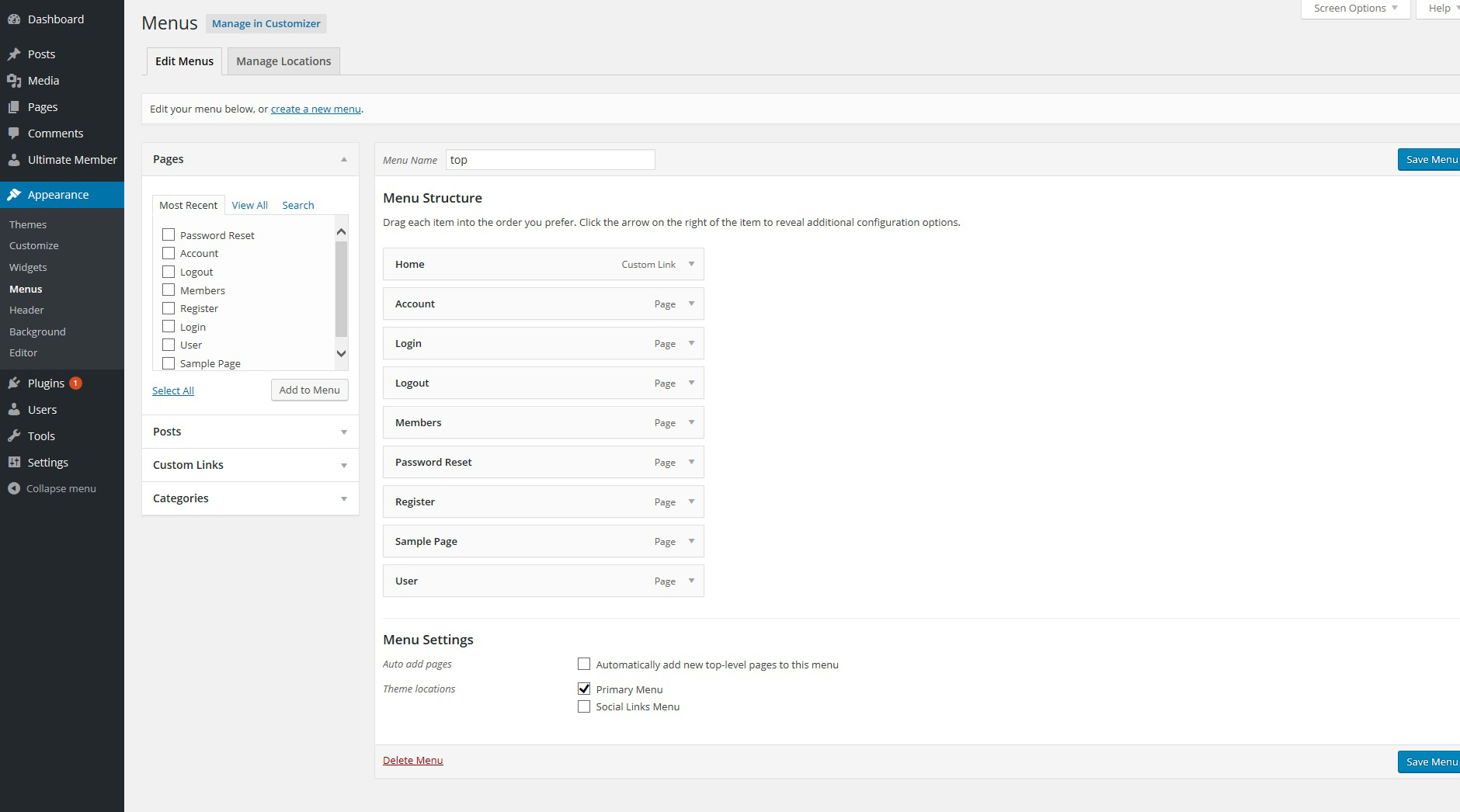Click the Collapse menu arrow icon
This screenshot has height=812, width=1460.
coord(14,489)
